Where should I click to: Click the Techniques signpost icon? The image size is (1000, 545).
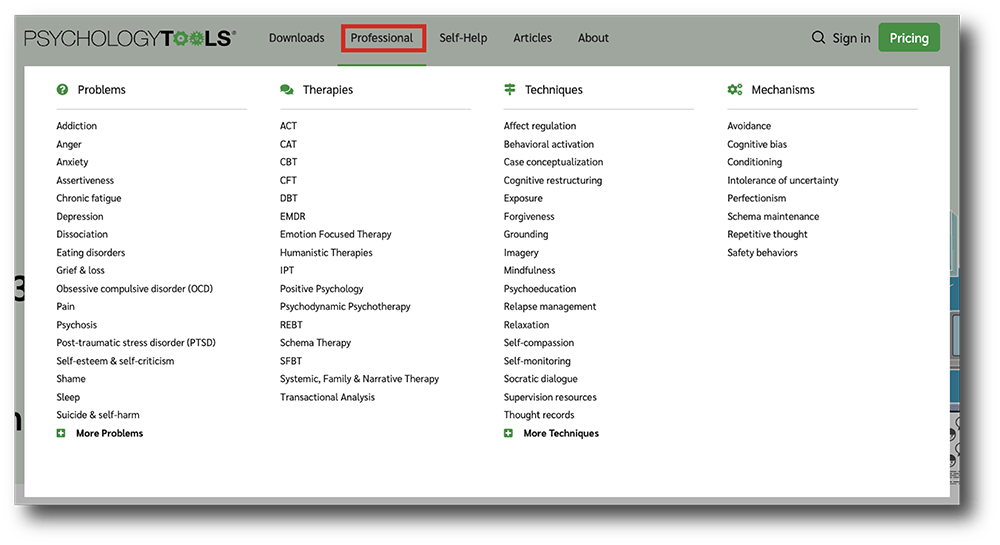[x=510, y=90]
